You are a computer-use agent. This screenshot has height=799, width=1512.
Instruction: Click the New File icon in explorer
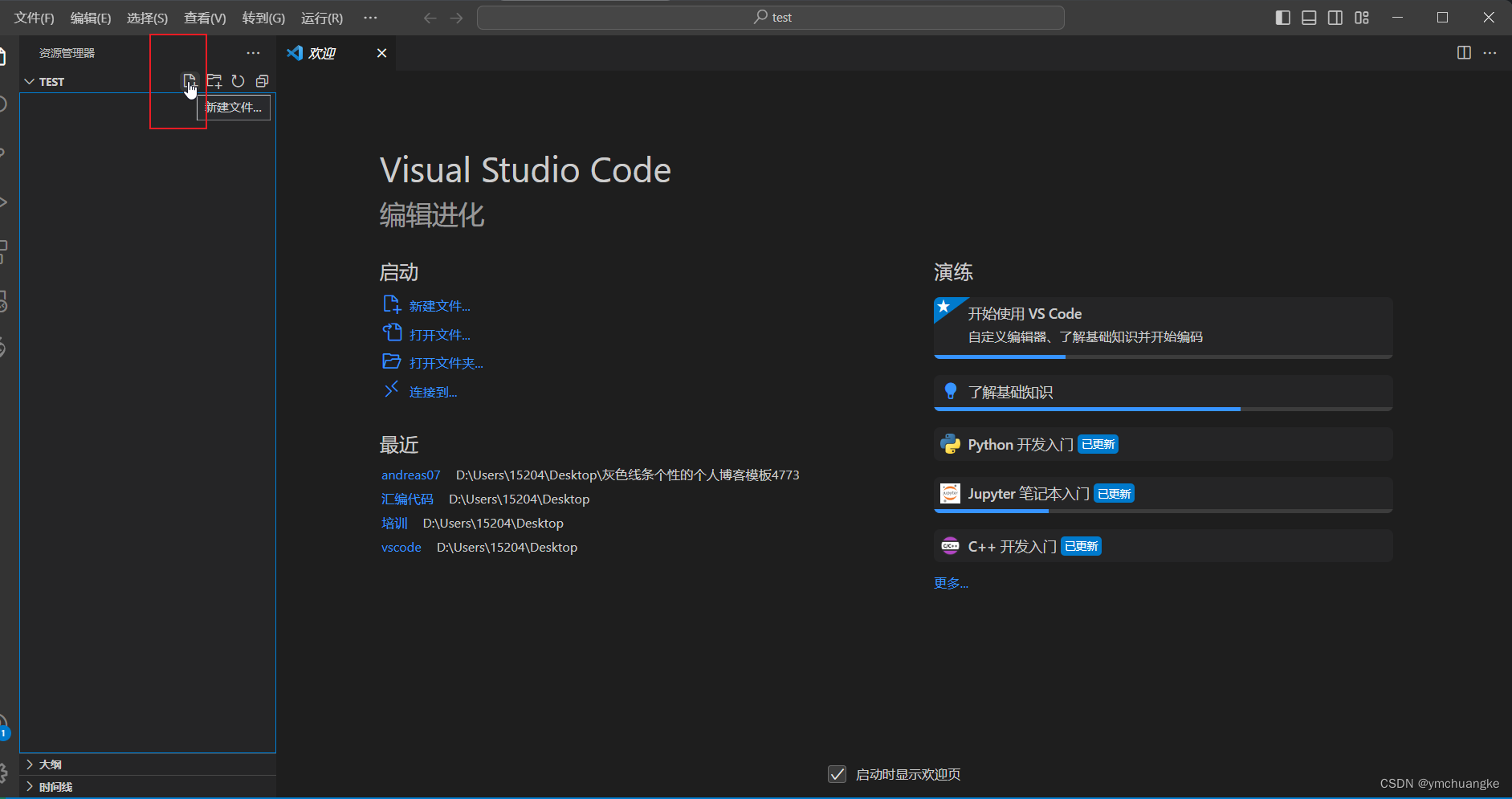point(189,81)
